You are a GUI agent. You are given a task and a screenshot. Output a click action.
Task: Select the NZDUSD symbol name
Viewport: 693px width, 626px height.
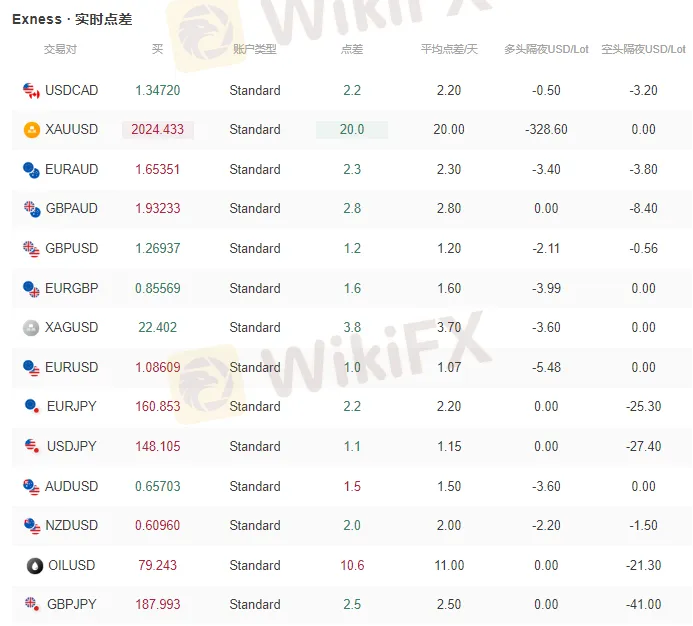pyautogui.click(x=72, y=525)
